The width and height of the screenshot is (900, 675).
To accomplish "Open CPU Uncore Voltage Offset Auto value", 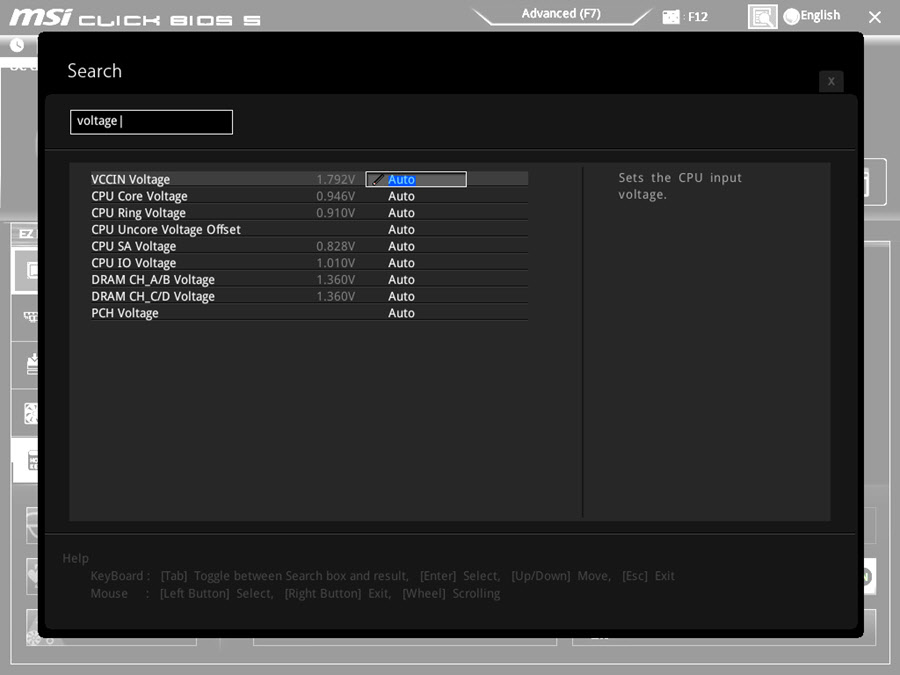I will point(401,230).
